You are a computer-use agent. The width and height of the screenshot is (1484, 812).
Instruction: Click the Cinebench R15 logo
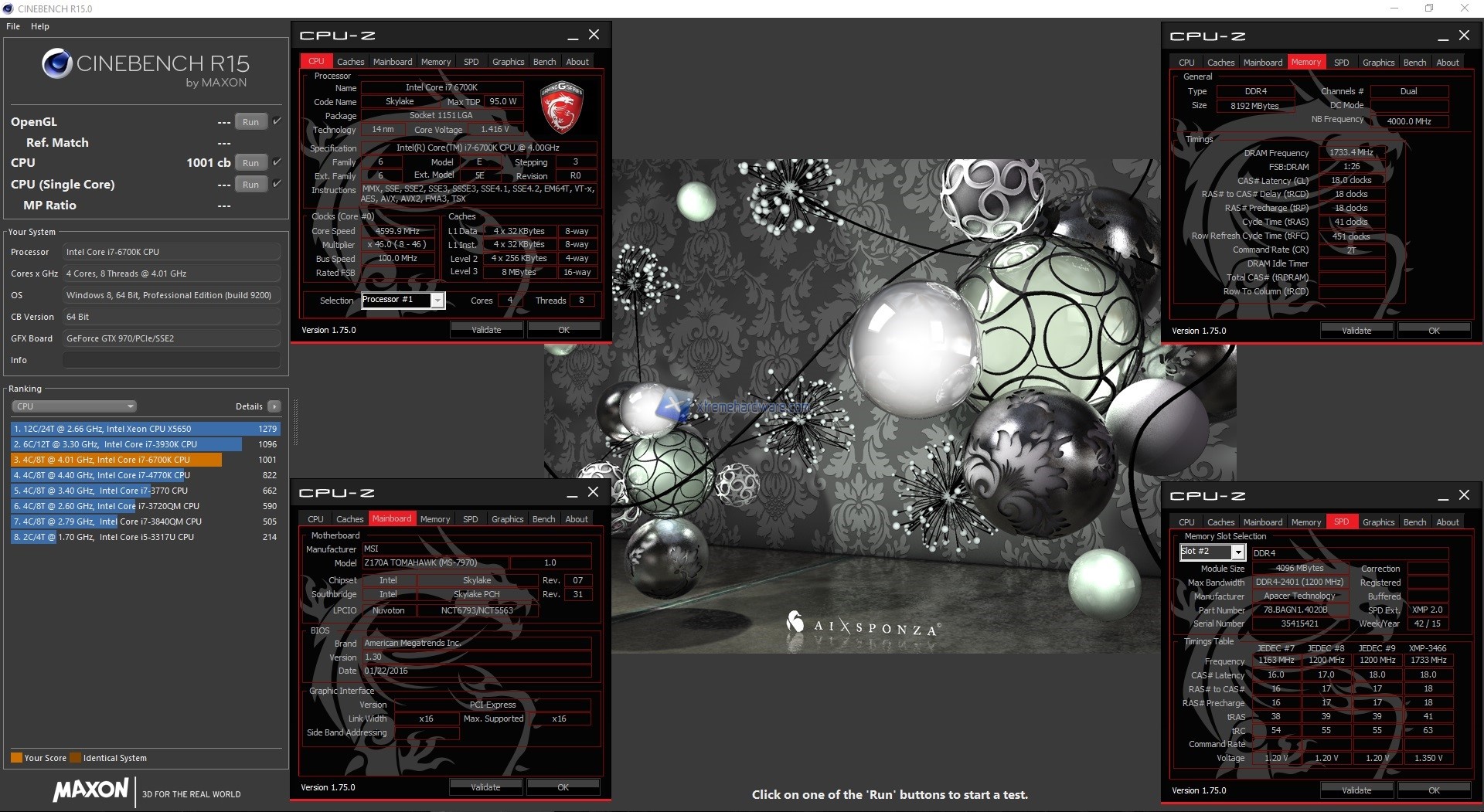(x=57, y=65)
